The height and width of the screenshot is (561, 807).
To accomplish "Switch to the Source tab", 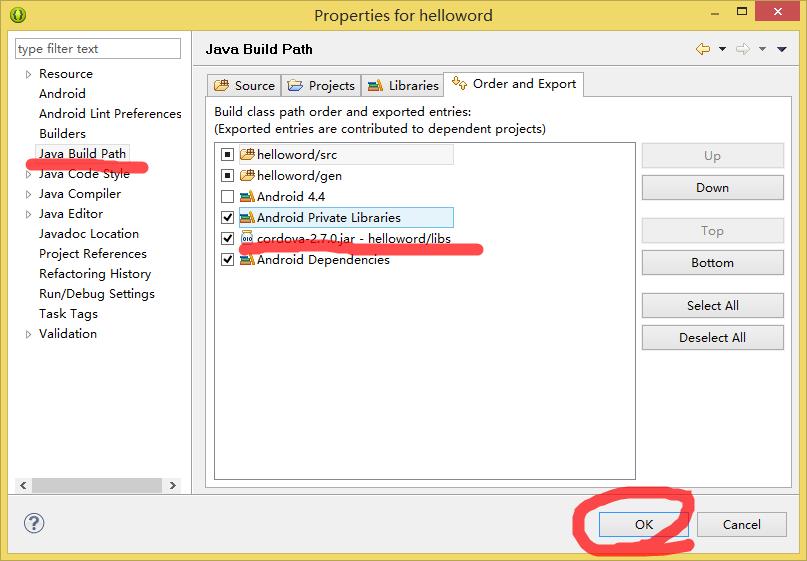I will (244, 85).
